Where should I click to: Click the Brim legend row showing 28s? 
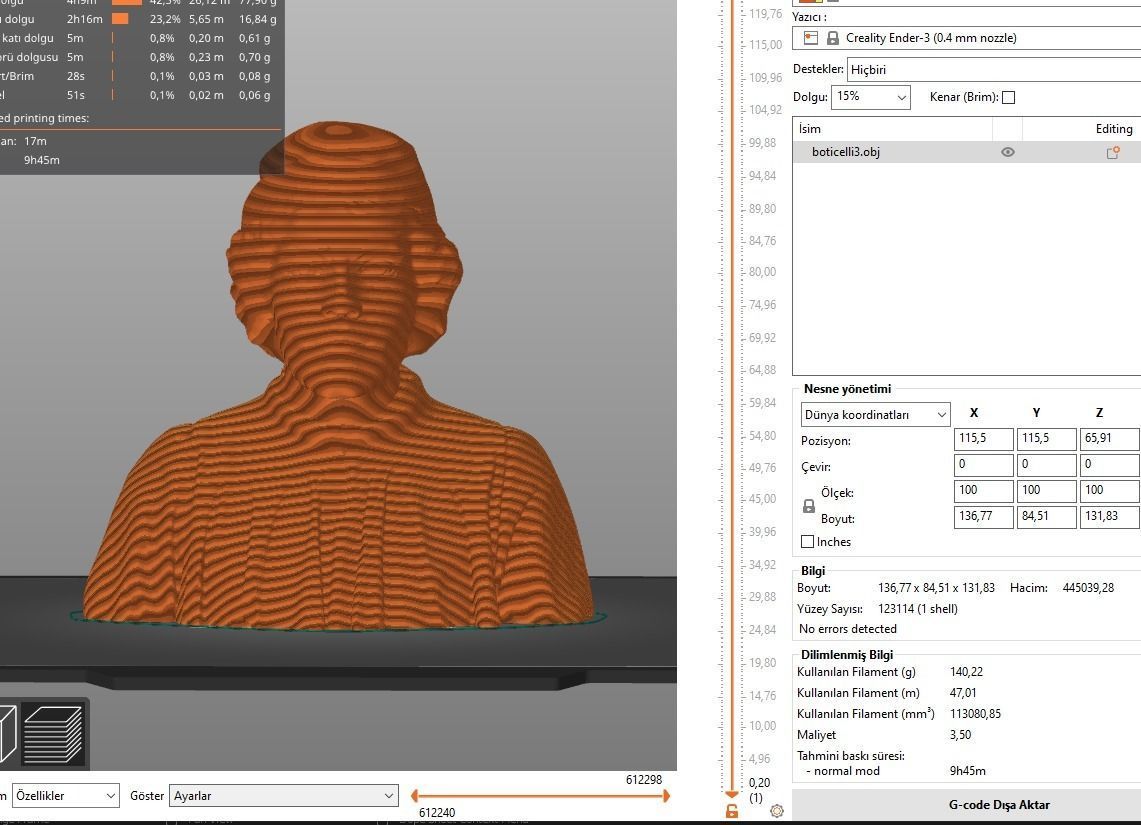(x=138, y=76)
